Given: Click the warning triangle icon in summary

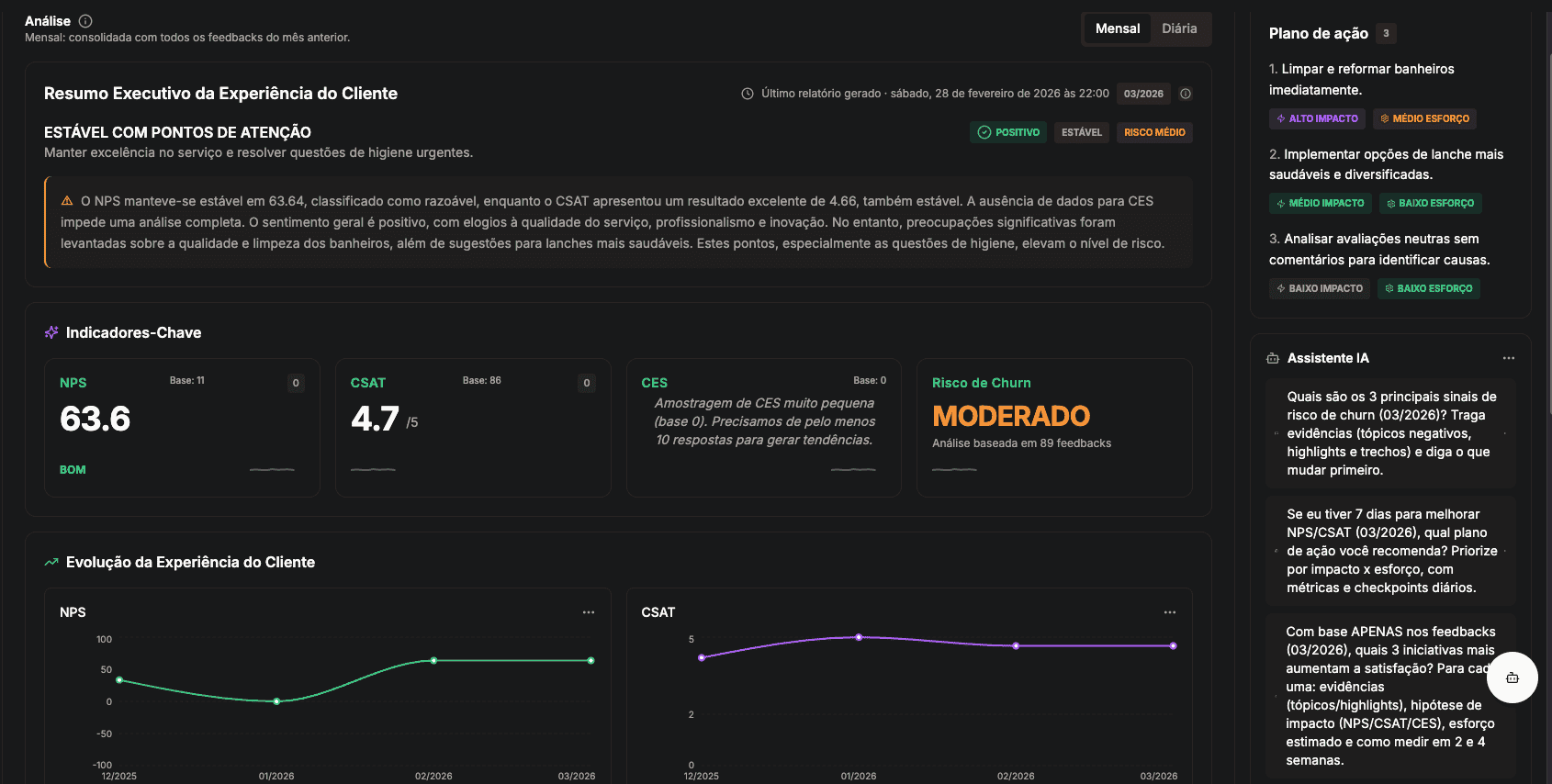Looking at the screenshot, I should tap(67, 201).
